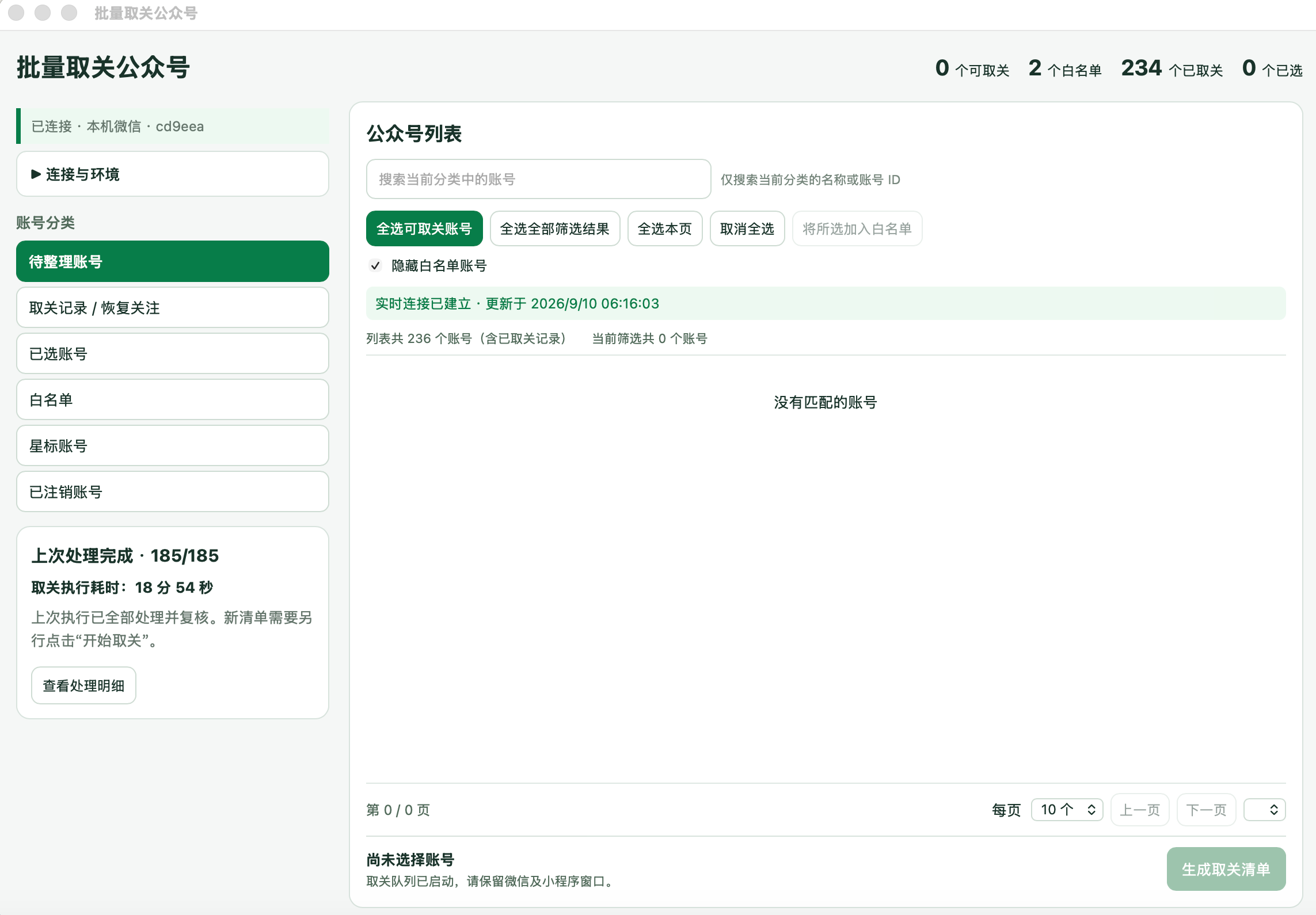Click the connection status 已连接 · 本机微信 banner
This screenshot has width=1316, height=915.
172,126
